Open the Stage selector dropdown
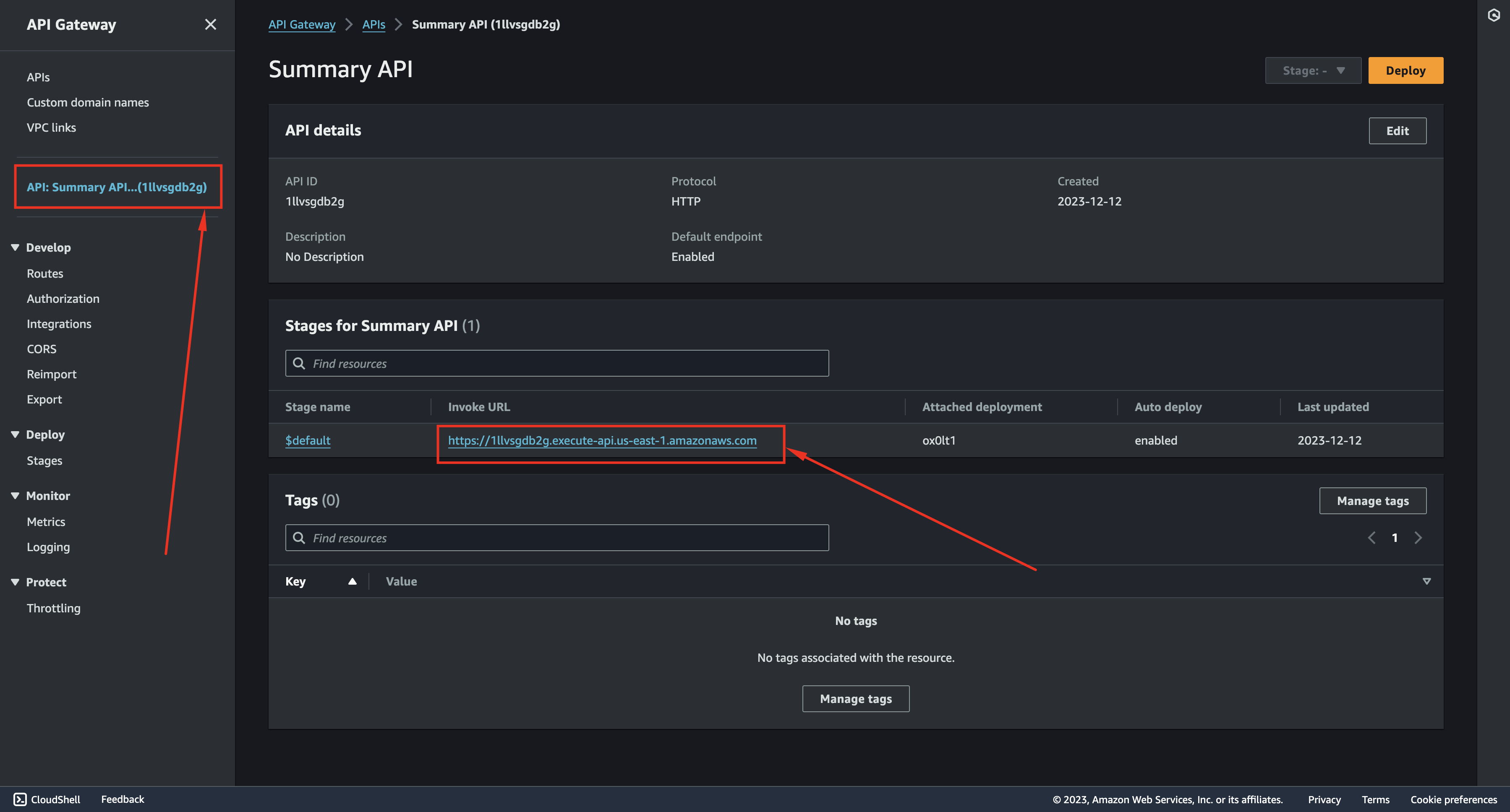1510x812 pixels. click(1313, 70)
